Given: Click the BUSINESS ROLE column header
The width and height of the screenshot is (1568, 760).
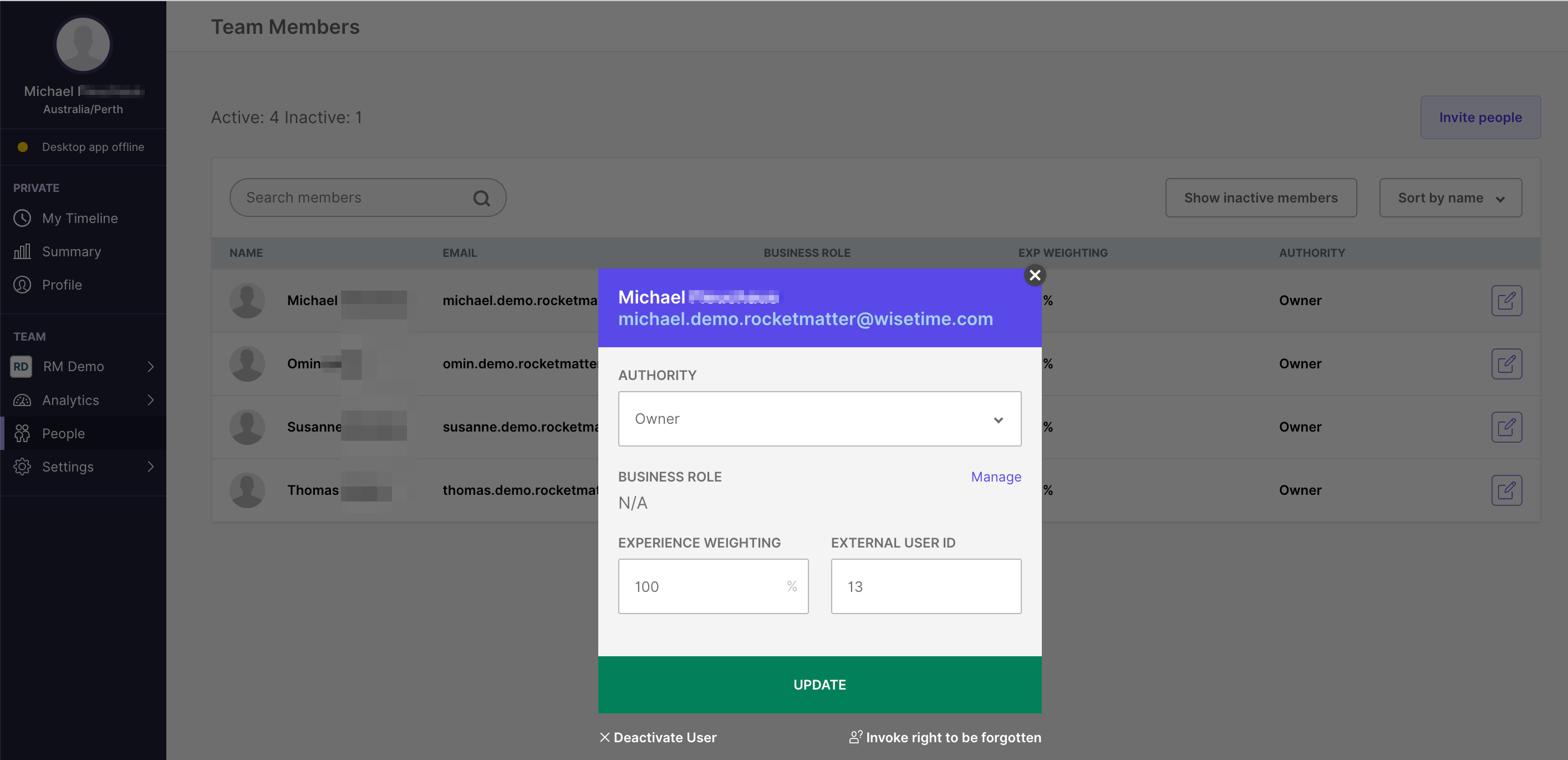Looking at the screenshot, I should (807, 253).
